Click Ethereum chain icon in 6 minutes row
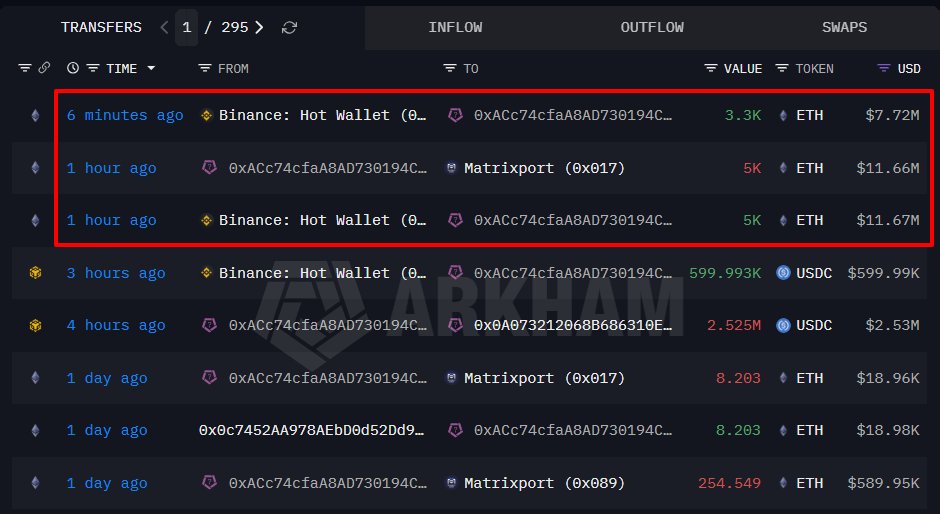Image resolution: width=940 pixels, height=514 pixels. point(35,115)
